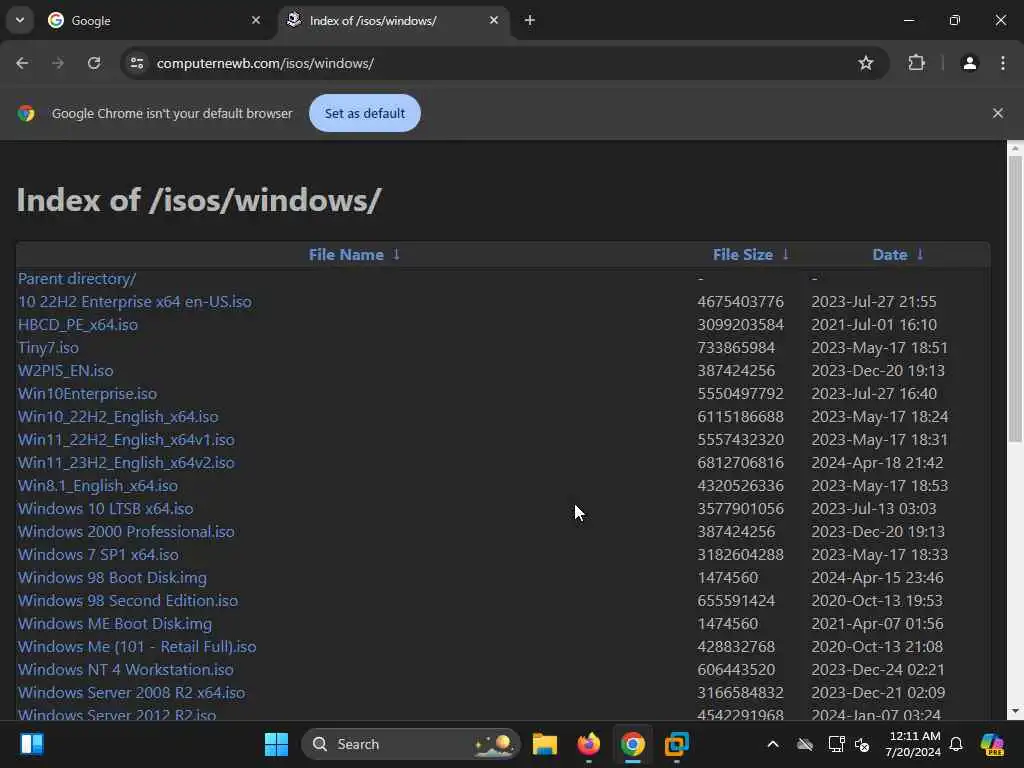
Task: Select the Index of /isos/windows/ tab
Action: pyautogui.click(x=394, y=20)
